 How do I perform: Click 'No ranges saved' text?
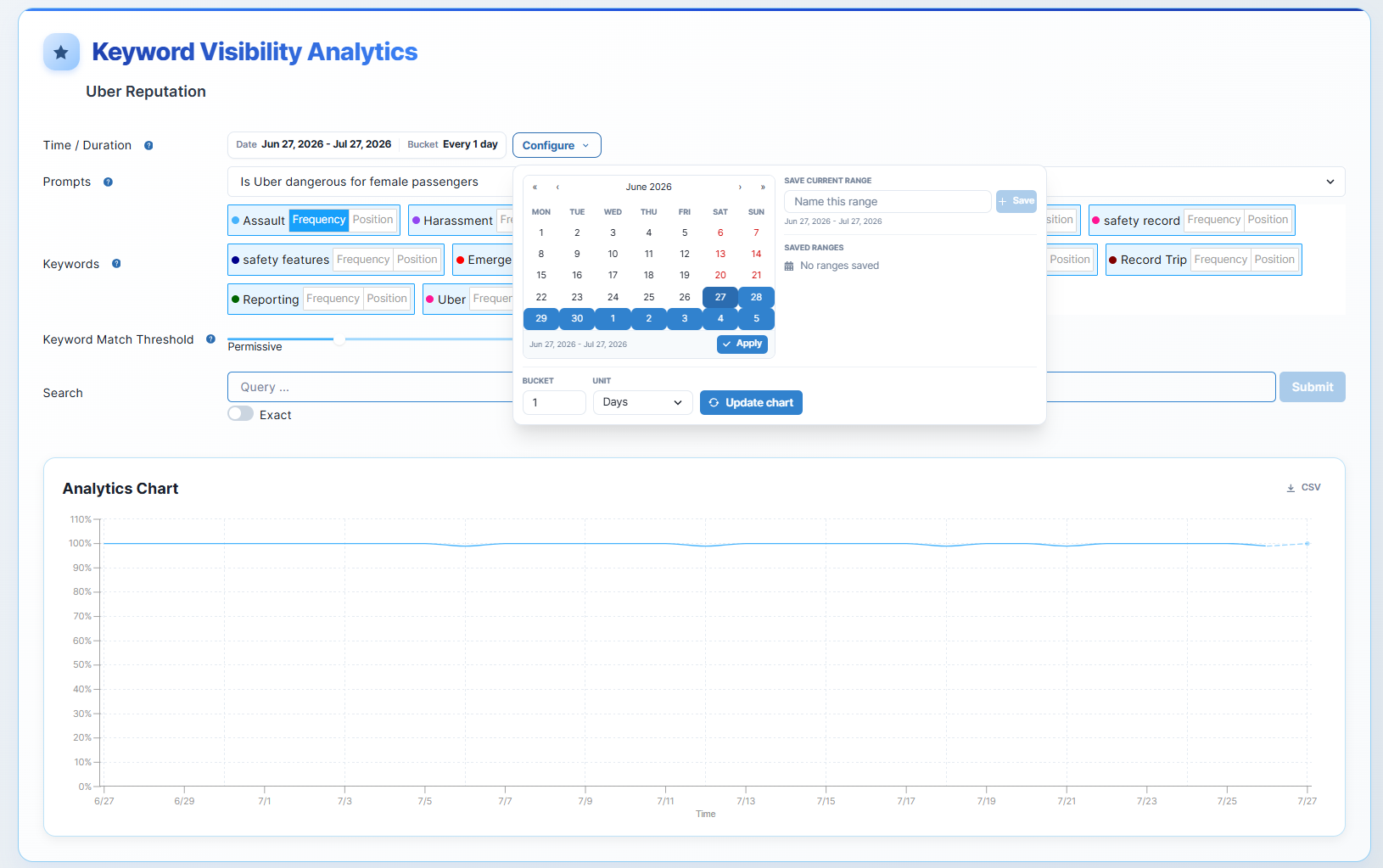pos(839,266)
